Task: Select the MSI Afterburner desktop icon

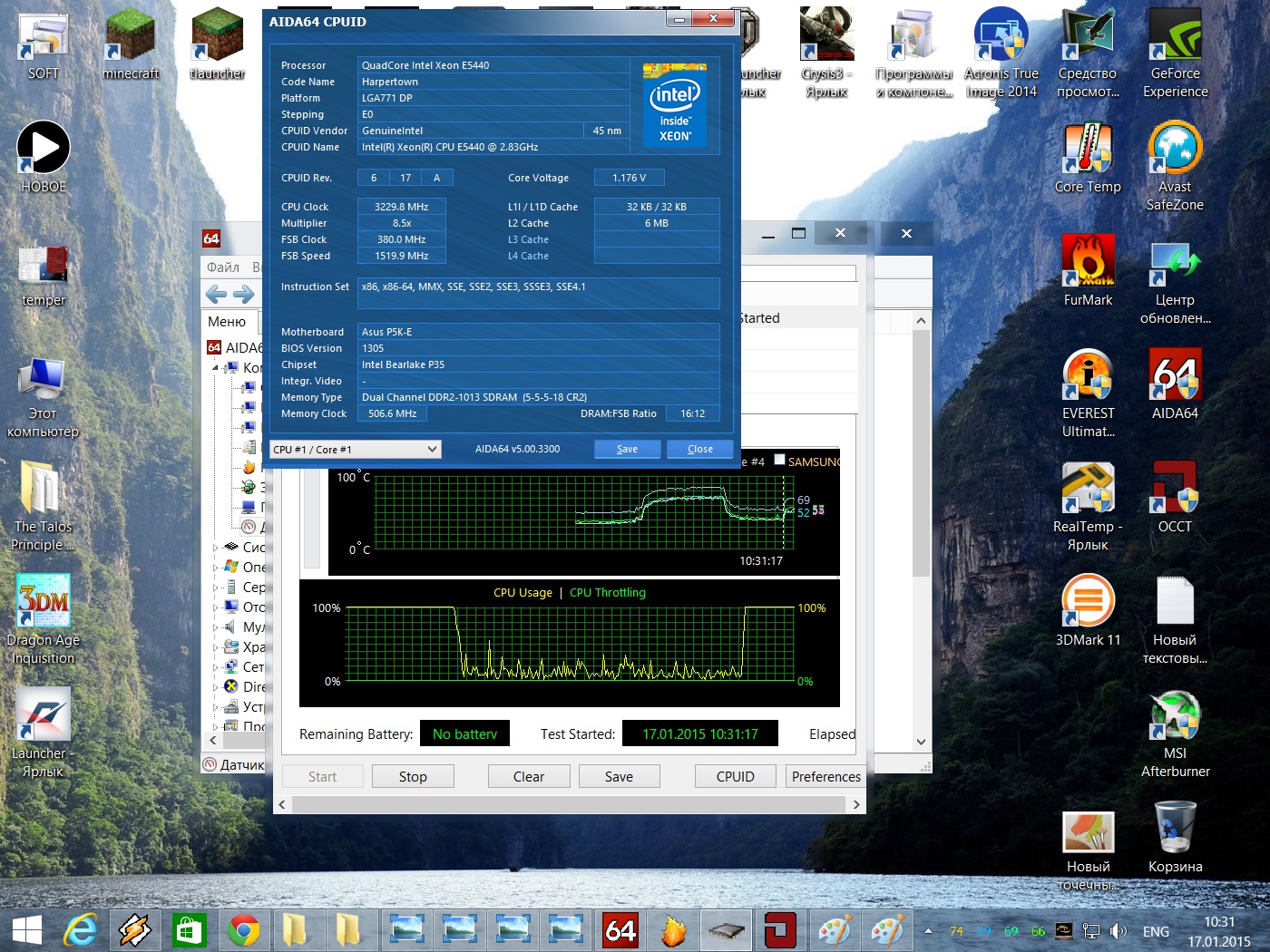Action: (1175, 733)
